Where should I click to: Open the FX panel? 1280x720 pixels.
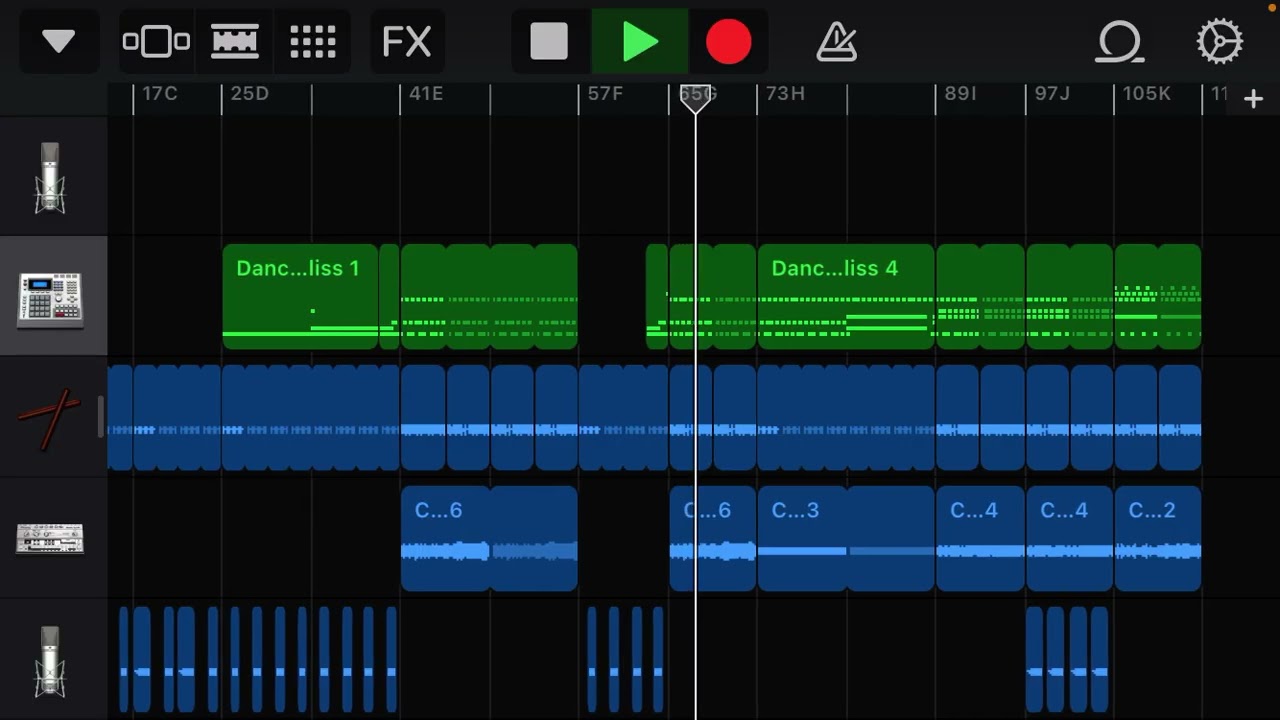tap(407, 42)
